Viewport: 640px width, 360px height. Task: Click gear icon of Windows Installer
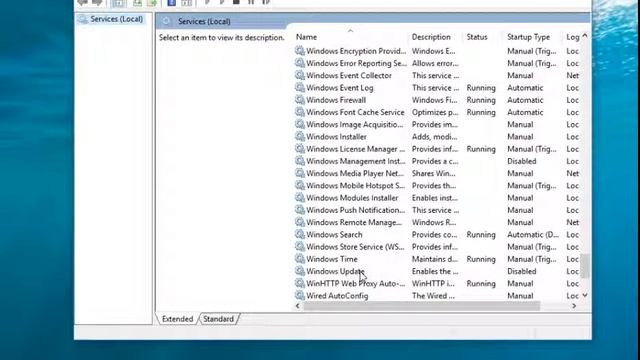click(300, 136)
